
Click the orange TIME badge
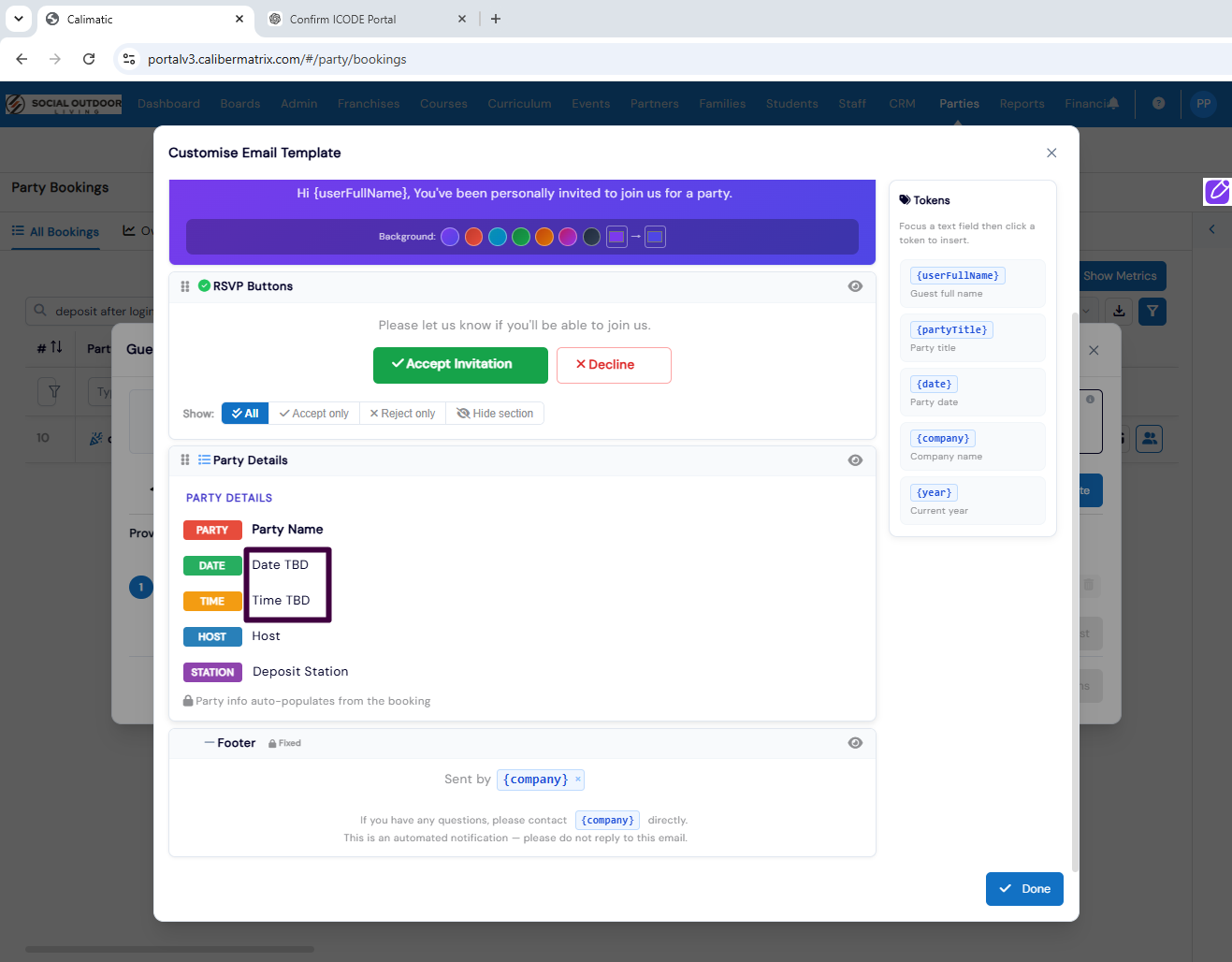pyautogui.click(x=212, y=602)
